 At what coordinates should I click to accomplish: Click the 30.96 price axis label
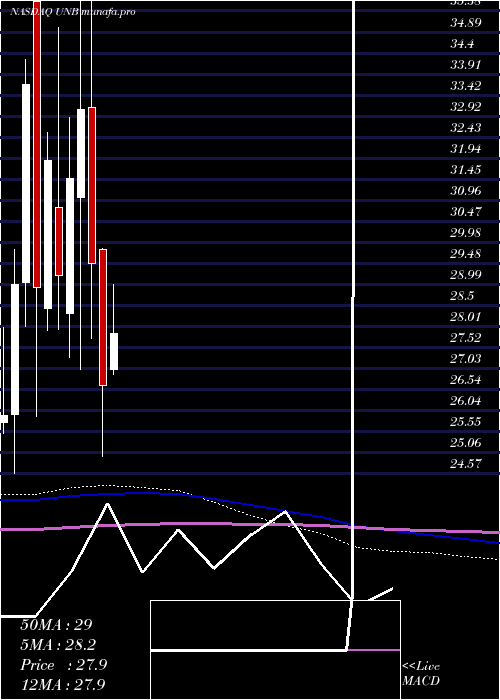(x=466, y=191)
